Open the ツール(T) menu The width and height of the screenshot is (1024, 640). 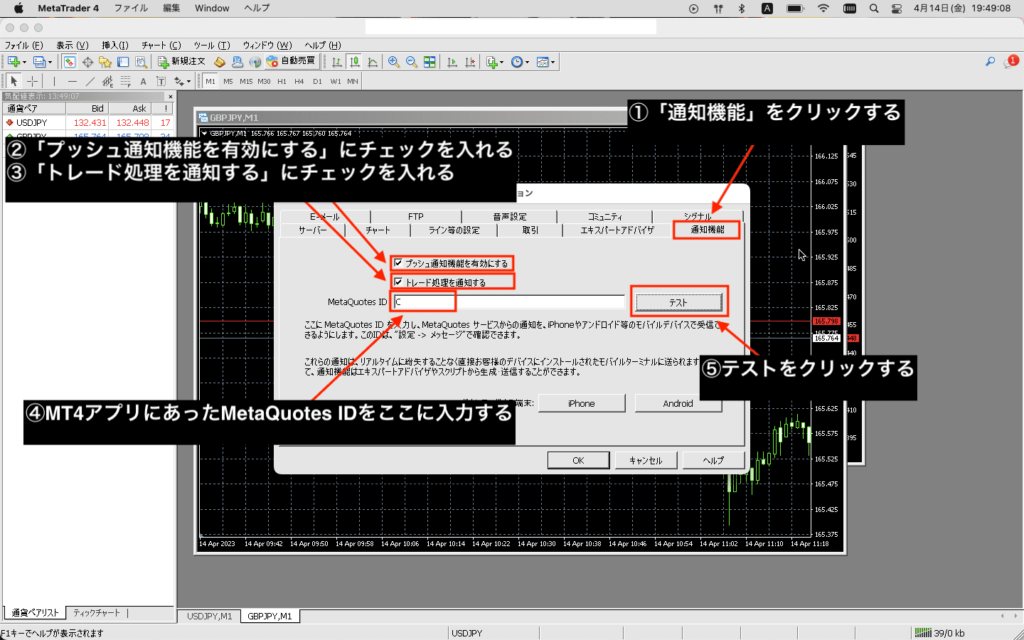point(212,46)
